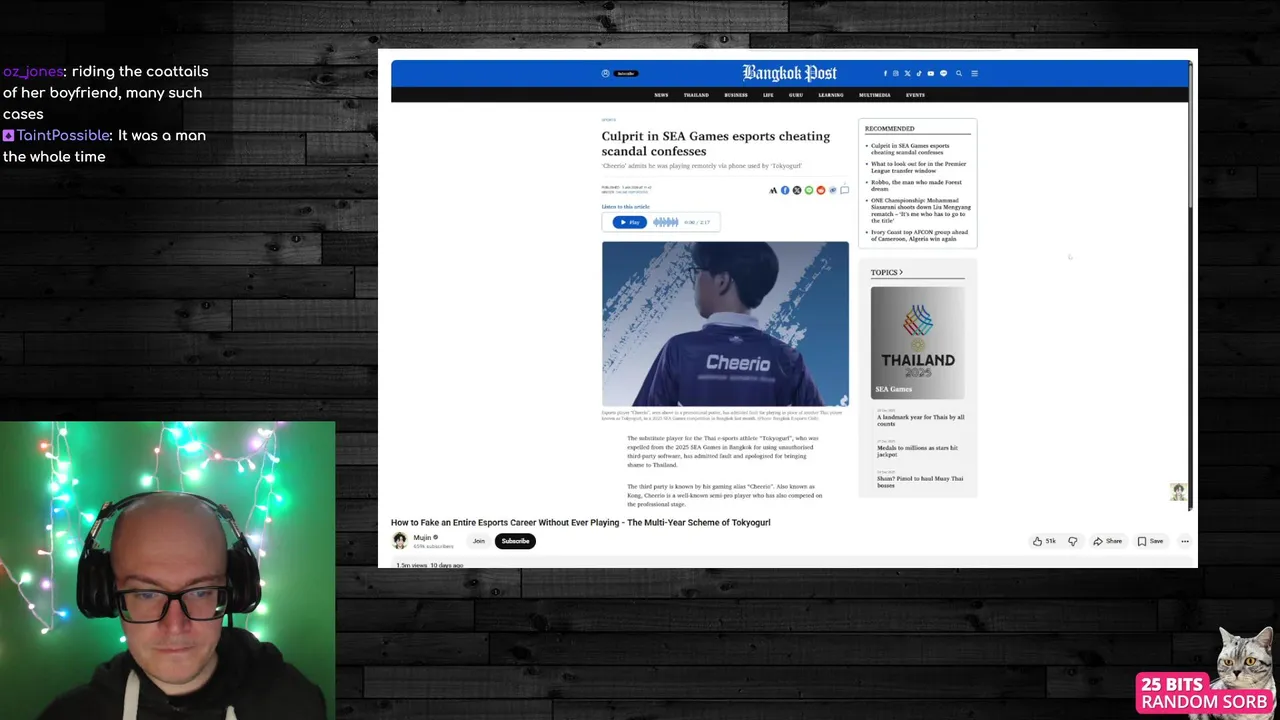
Task: Click the Line messenger header icon
Action: tap(943, 73)
